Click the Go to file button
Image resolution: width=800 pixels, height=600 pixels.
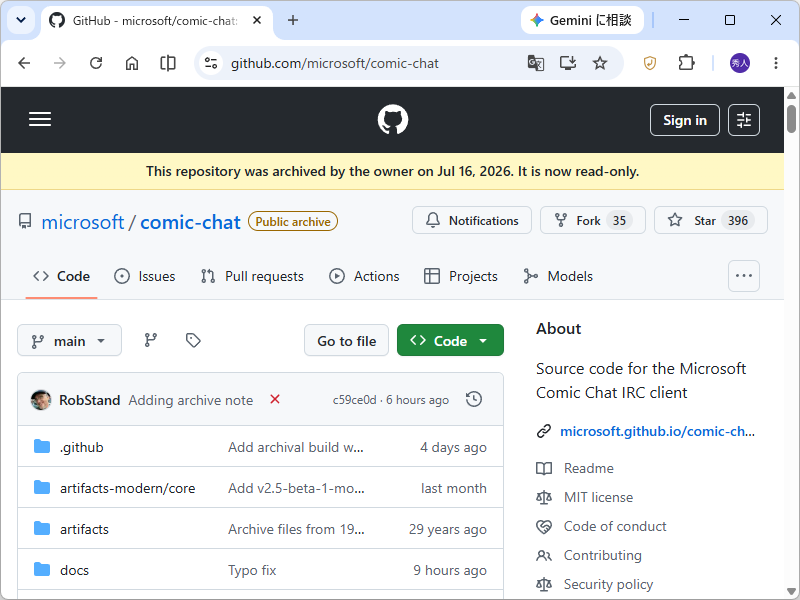coord(346,340)
